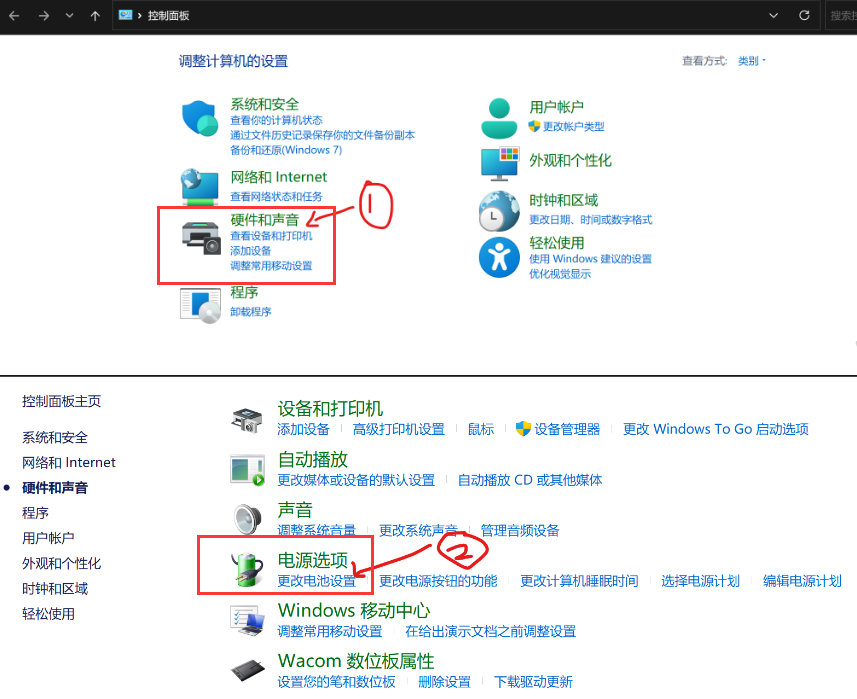The width and height of the screenshot is (857, 699).
Task: Click the 电源选项 battery icon
Action: (247, 570)
